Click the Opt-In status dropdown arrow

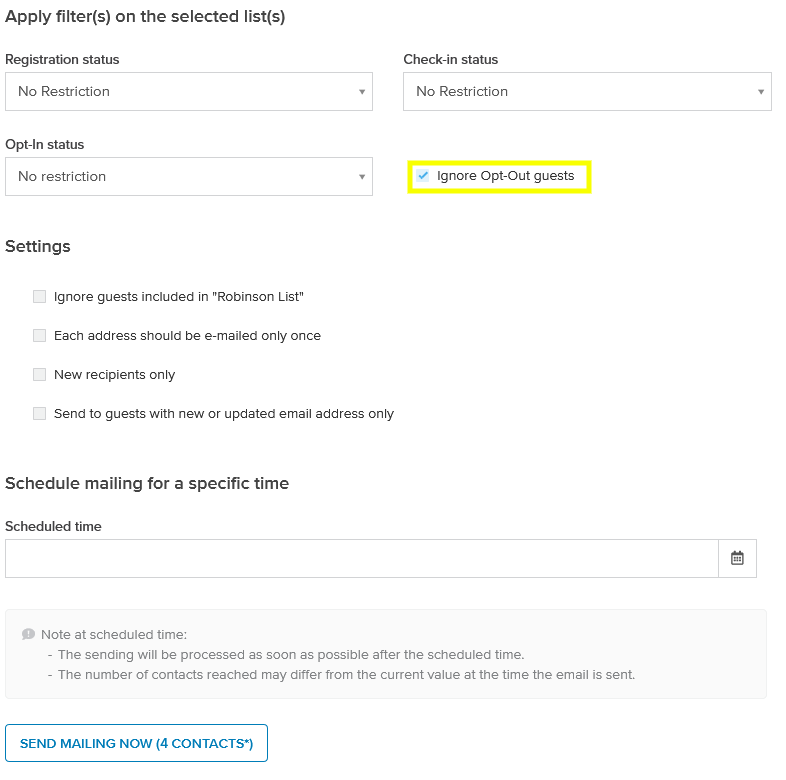click(x=361, y=176)
